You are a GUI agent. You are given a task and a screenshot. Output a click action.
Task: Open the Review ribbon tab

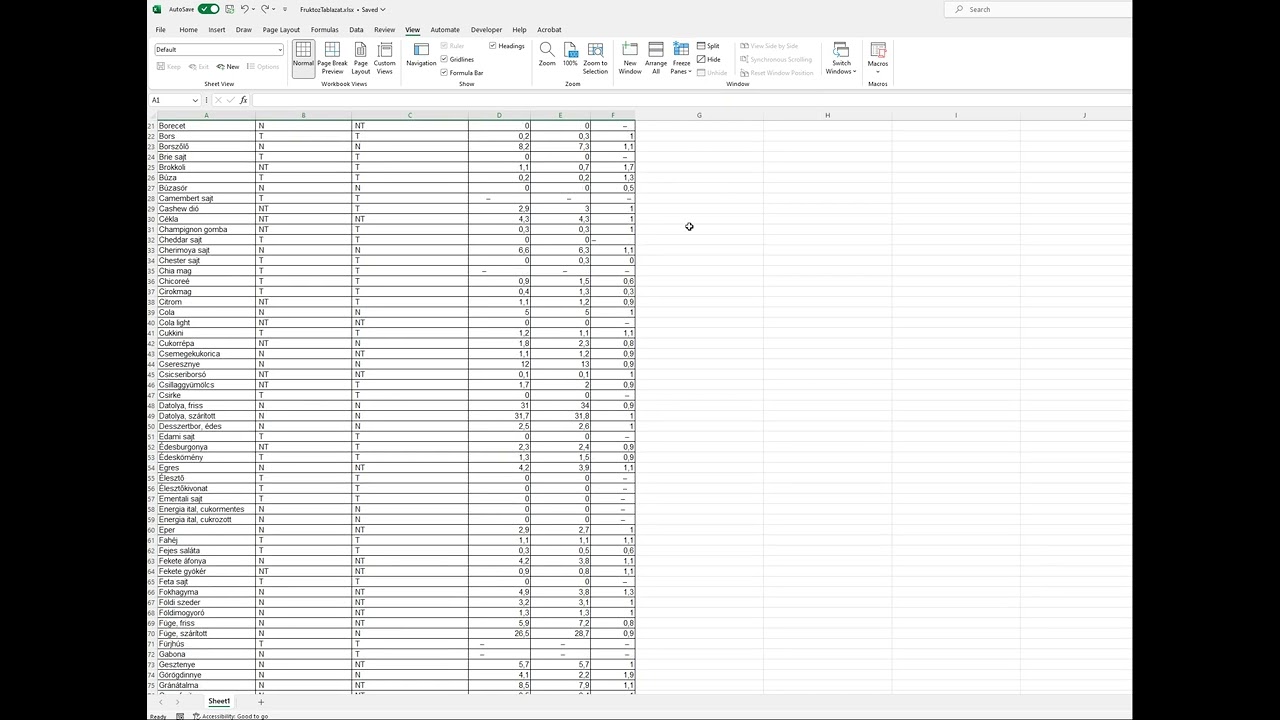pyautogui.click(x=384, y=30)
